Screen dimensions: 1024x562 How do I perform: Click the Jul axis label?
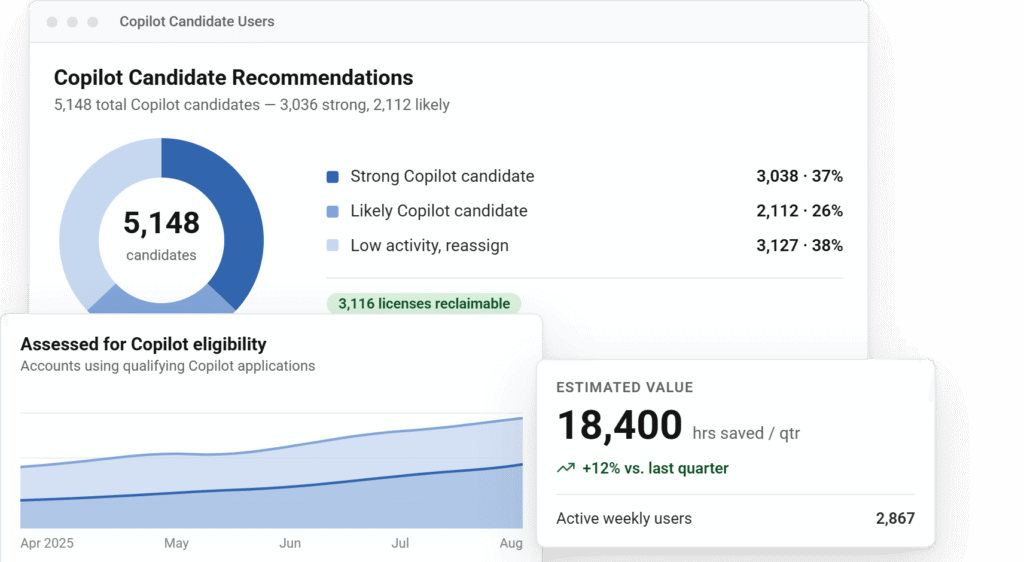[400, 543]
